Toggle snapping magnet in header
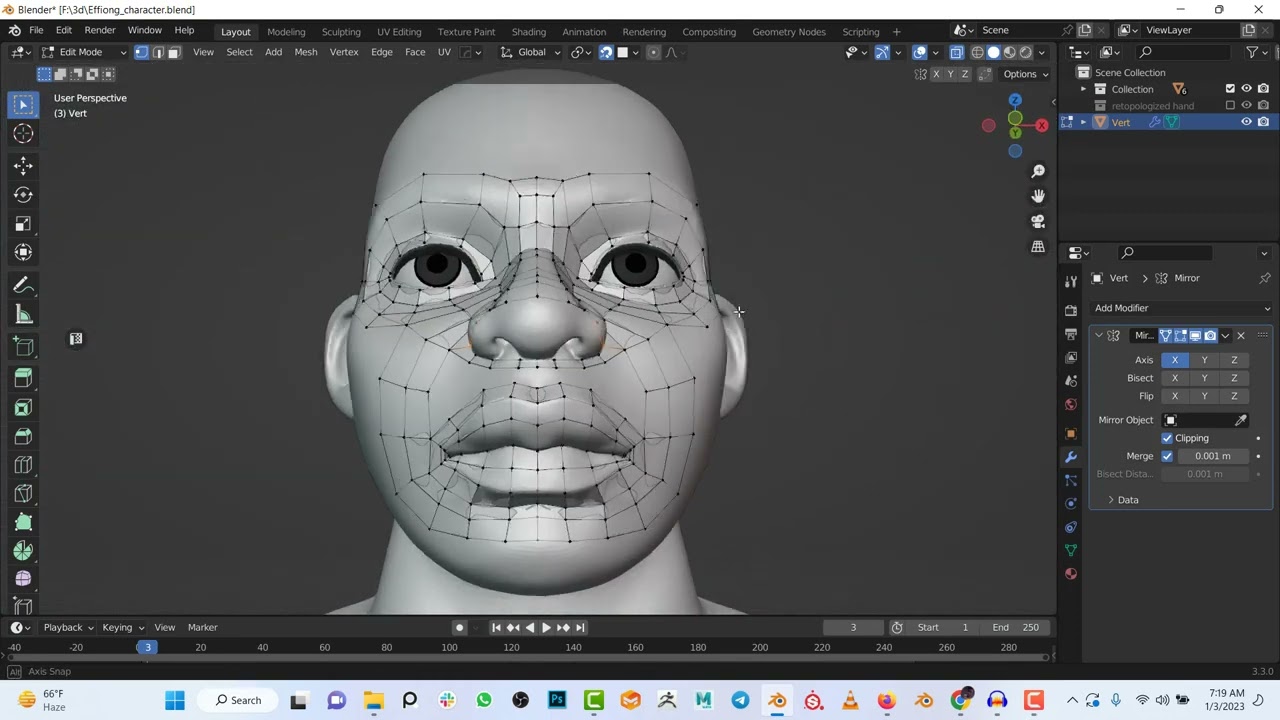Screen dimensions: 1280x720 pyautogui.click(x=606, y=52)
